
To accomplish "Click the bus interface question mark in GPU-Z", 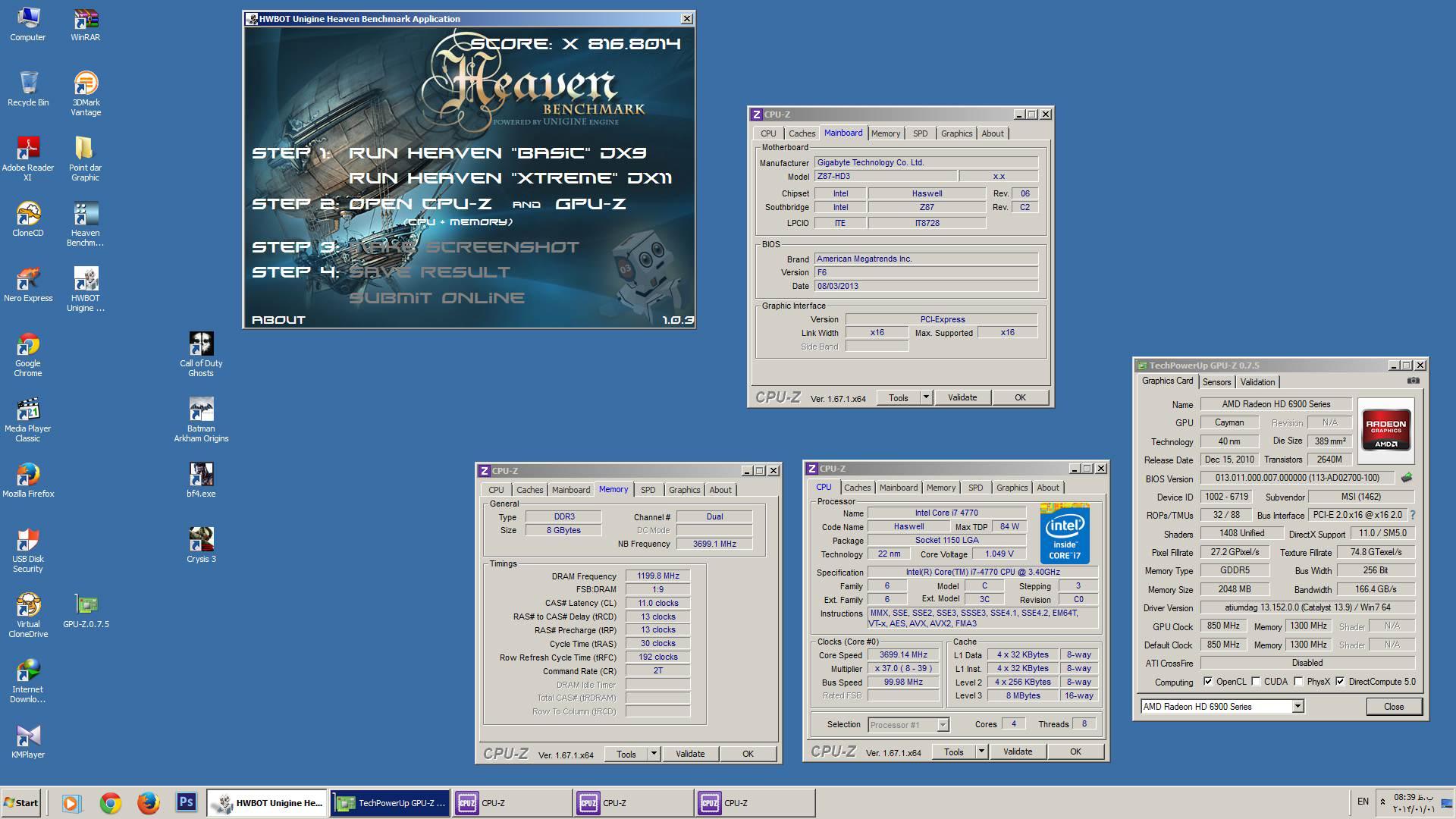I will point(1413,515).
